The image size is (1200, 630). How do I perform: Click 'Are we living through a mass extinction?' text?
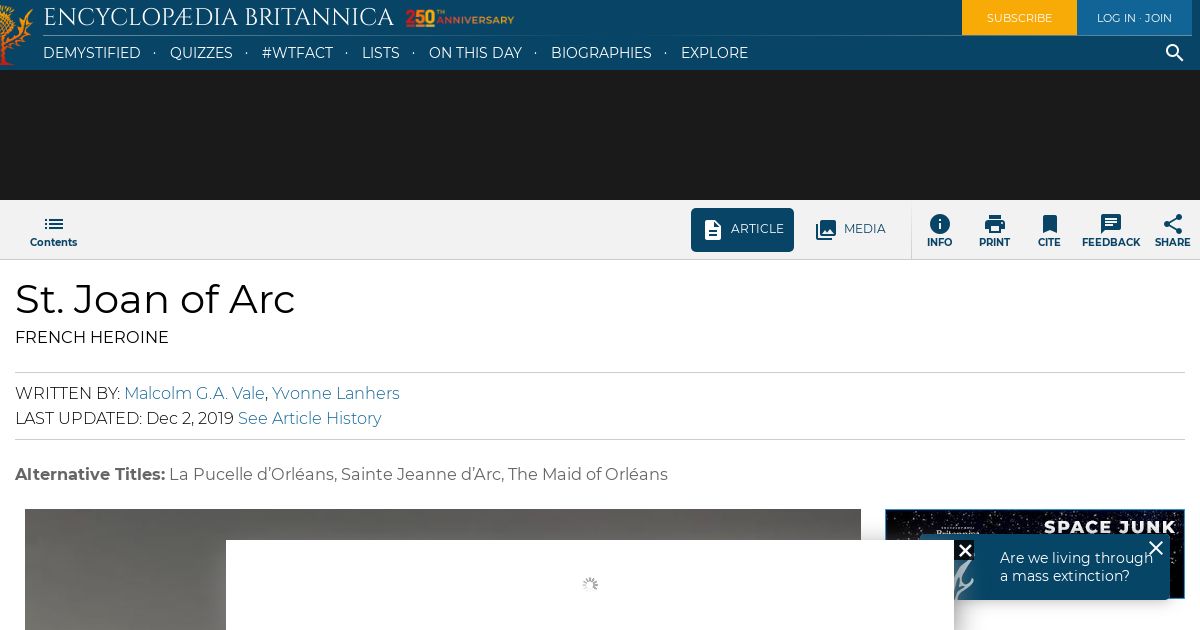tap(1075, 567)
